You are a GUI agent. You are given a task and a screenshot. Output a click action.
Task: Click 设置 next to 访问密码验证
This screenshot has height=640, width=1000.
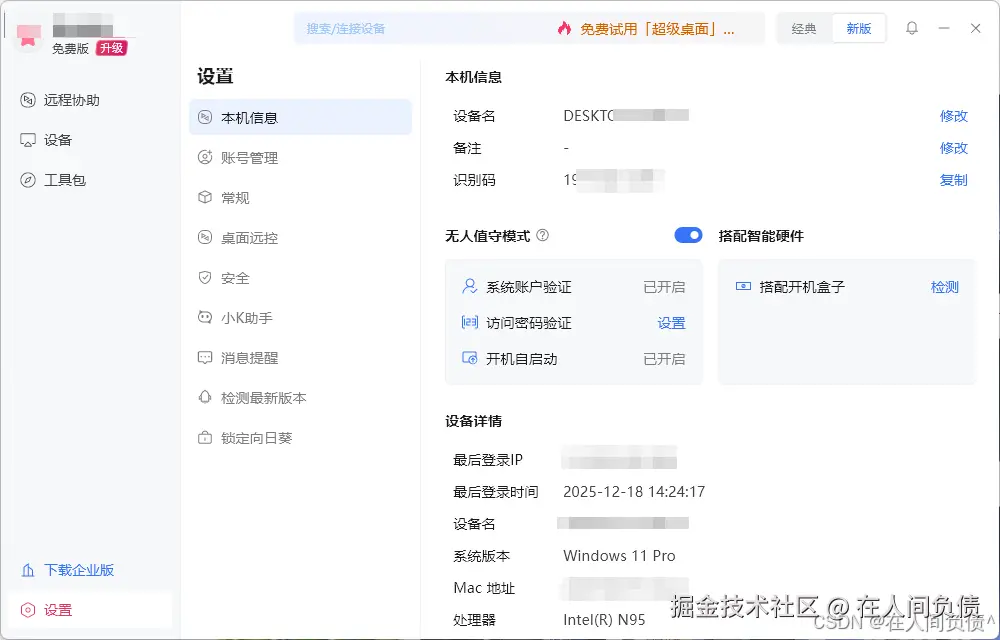click(x=671, y=322)
